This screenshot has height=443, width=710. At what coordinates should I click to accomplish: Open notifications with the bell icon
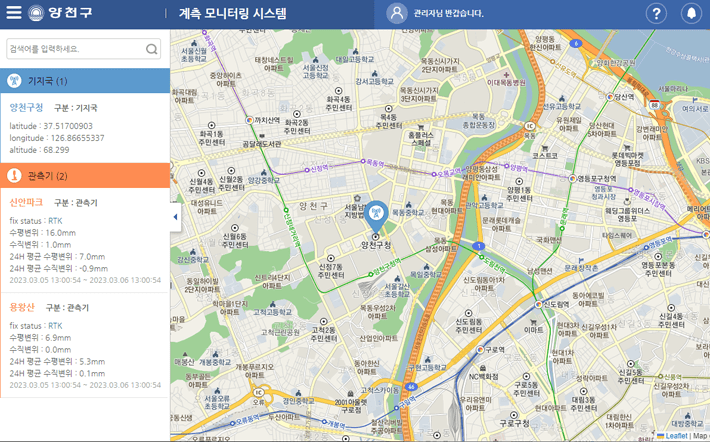tap(691, 14)
